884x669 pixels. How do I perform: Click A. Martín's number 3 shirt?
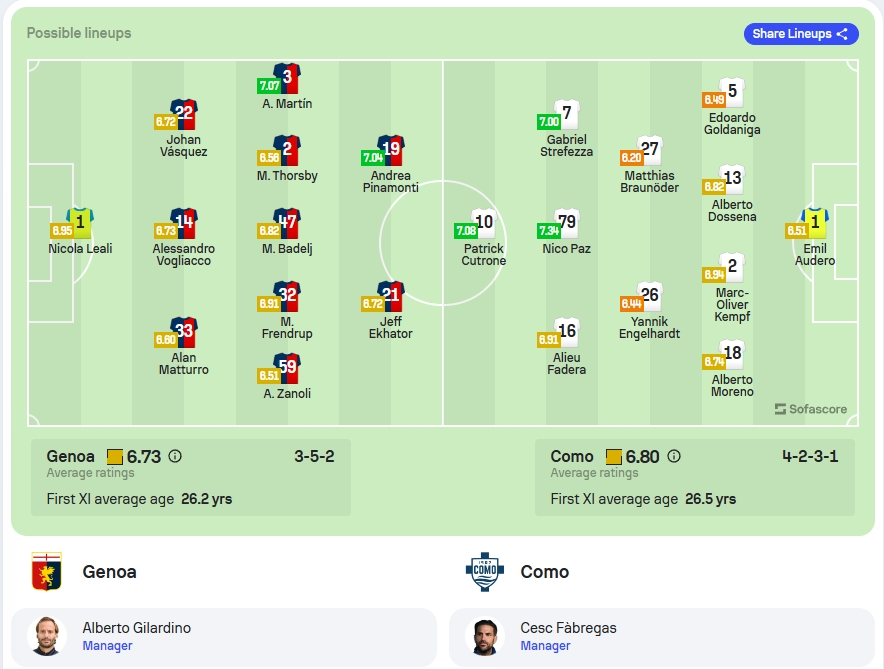coord(287,78)
